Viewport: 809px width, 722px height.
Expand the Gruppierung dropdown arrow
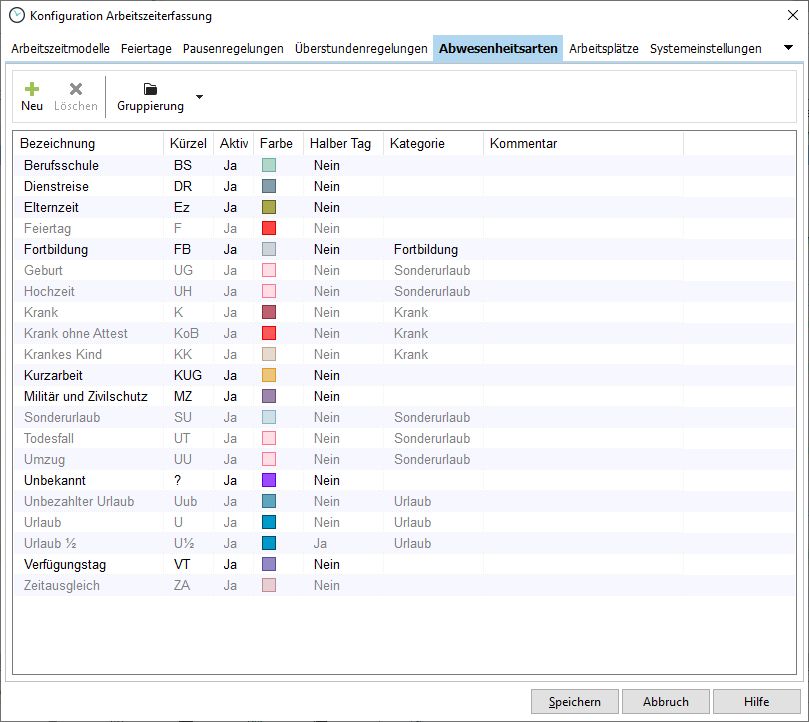199,97
